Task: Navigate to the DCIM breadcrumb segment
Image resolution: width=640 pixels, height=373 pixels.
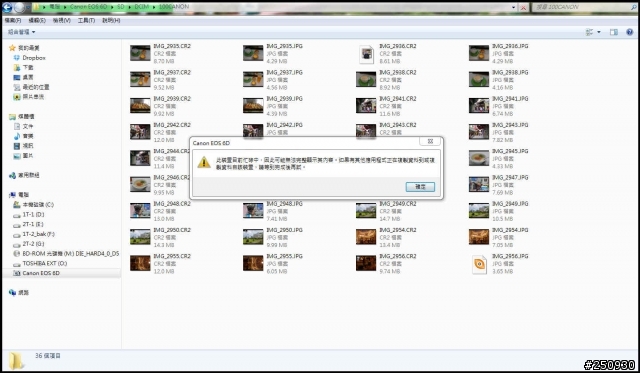Action: pyautogui.click(x=142, y=7)
